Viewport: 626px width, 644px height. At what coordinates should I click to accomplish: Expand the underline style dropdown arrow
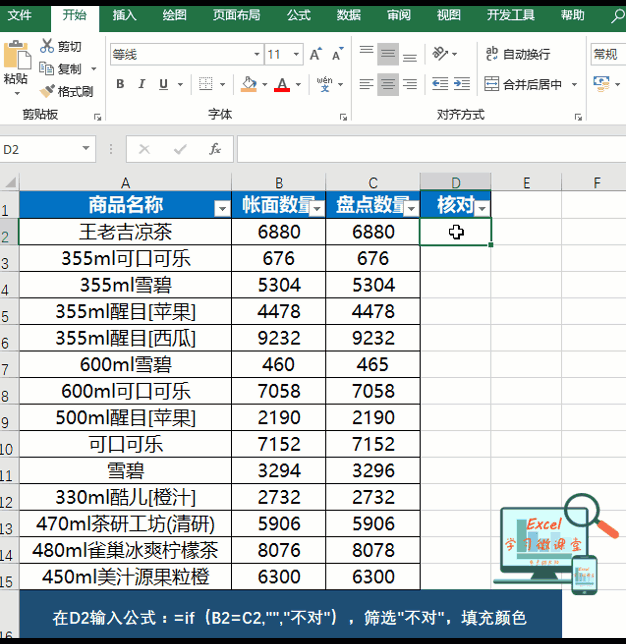pos(180,84)
